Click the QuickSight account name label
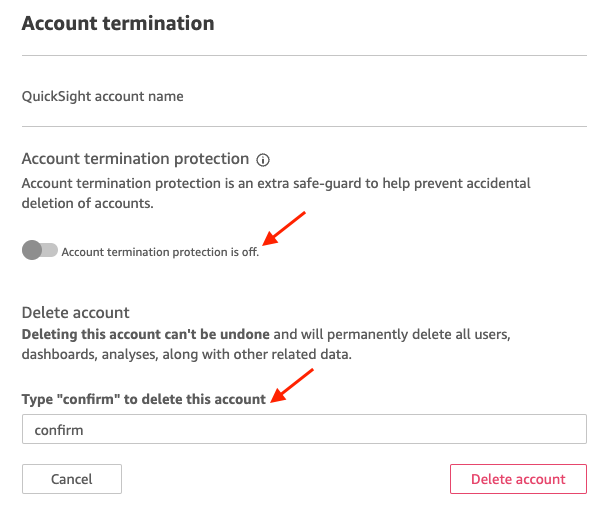 click(x=102, y=96)
